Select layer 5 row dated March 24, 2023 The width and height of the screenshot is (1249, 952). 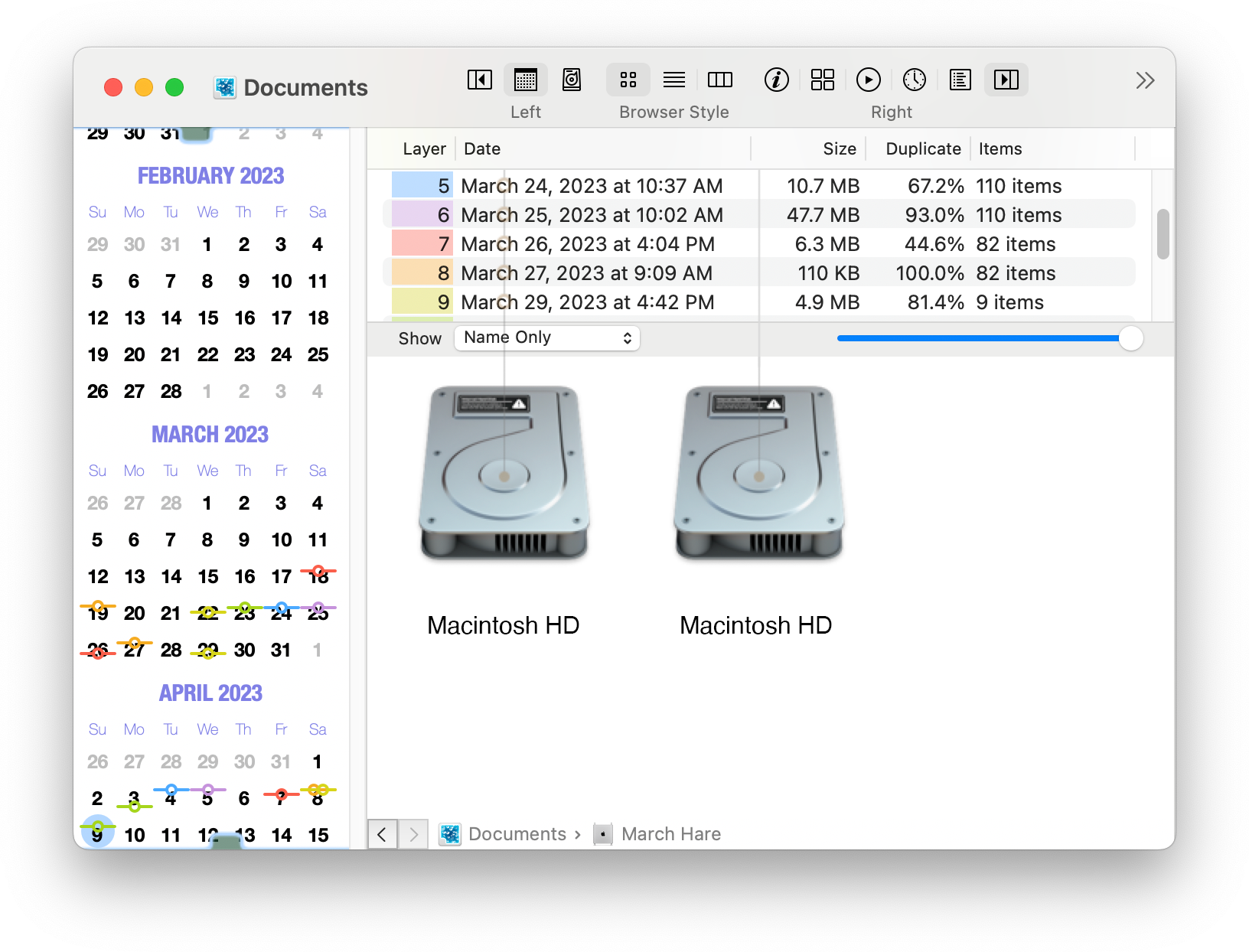click(x=758, y=186)
